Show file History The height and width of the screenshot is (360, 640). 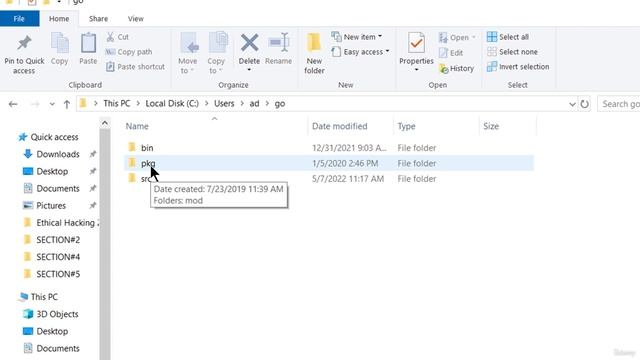456,68
